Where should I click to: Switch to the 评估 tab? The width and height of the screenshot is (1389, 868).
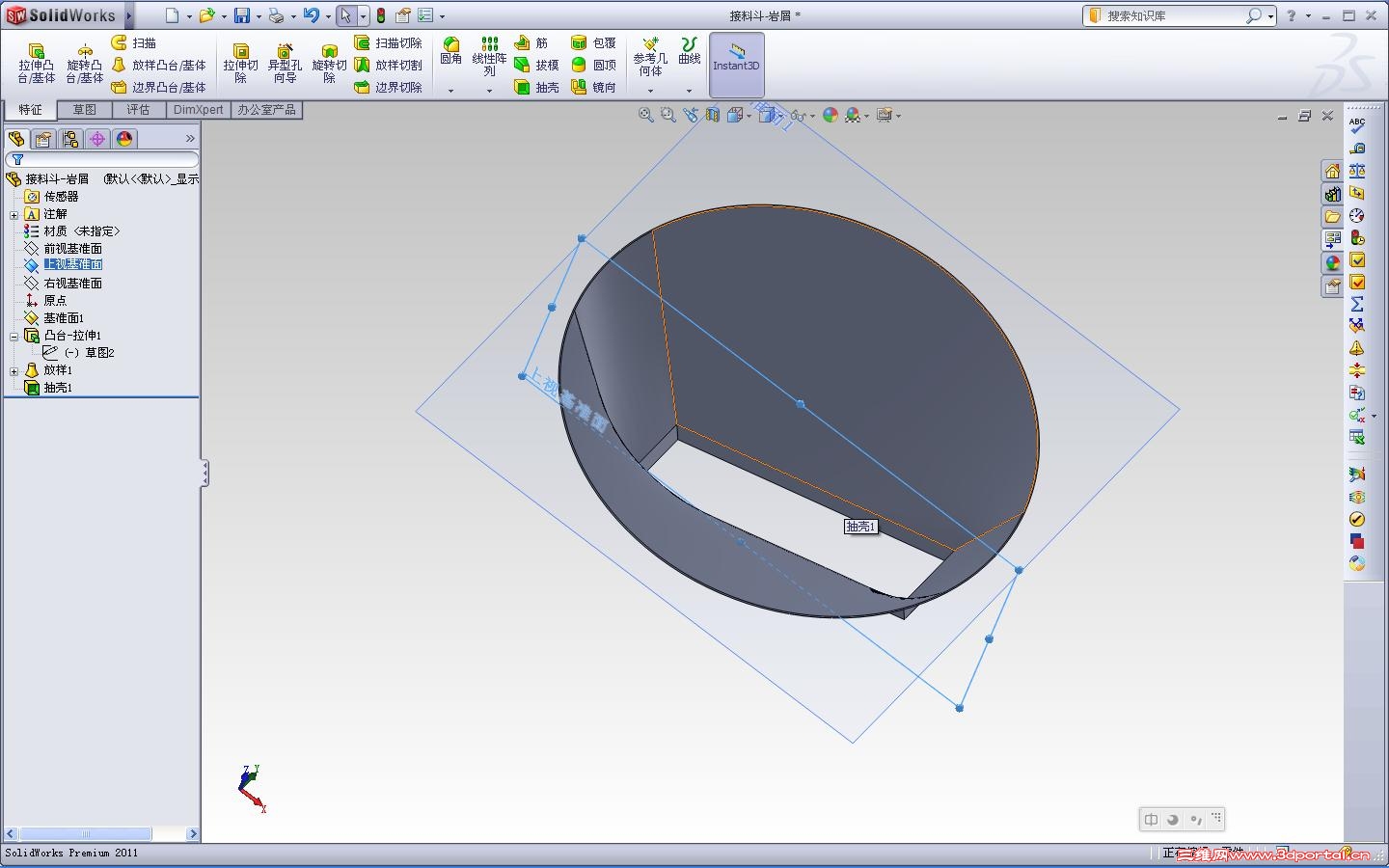point(139,110)
